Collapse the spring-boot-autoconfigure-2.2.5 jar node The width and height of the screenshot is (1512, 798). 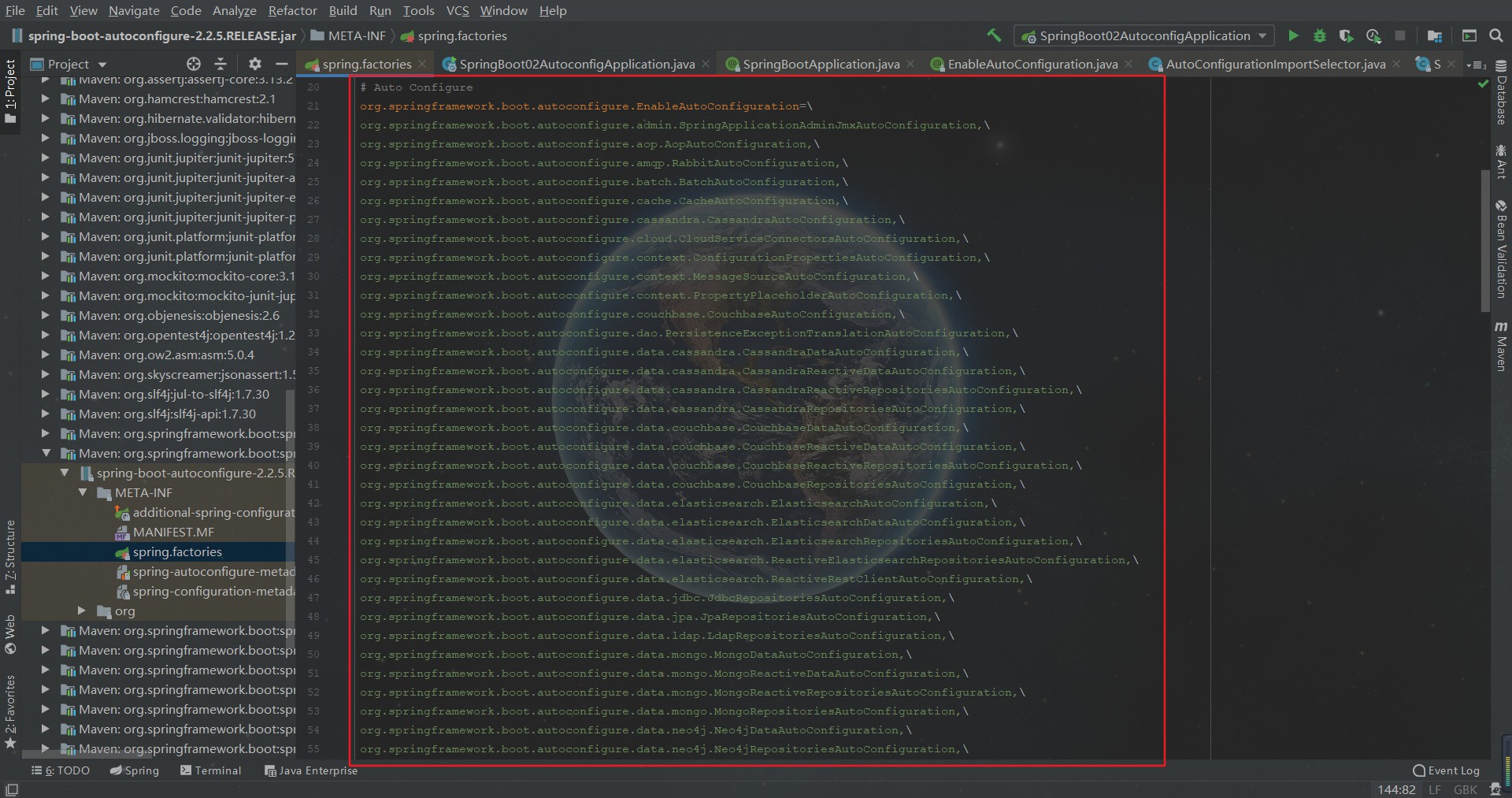click(x=65, y=473)
